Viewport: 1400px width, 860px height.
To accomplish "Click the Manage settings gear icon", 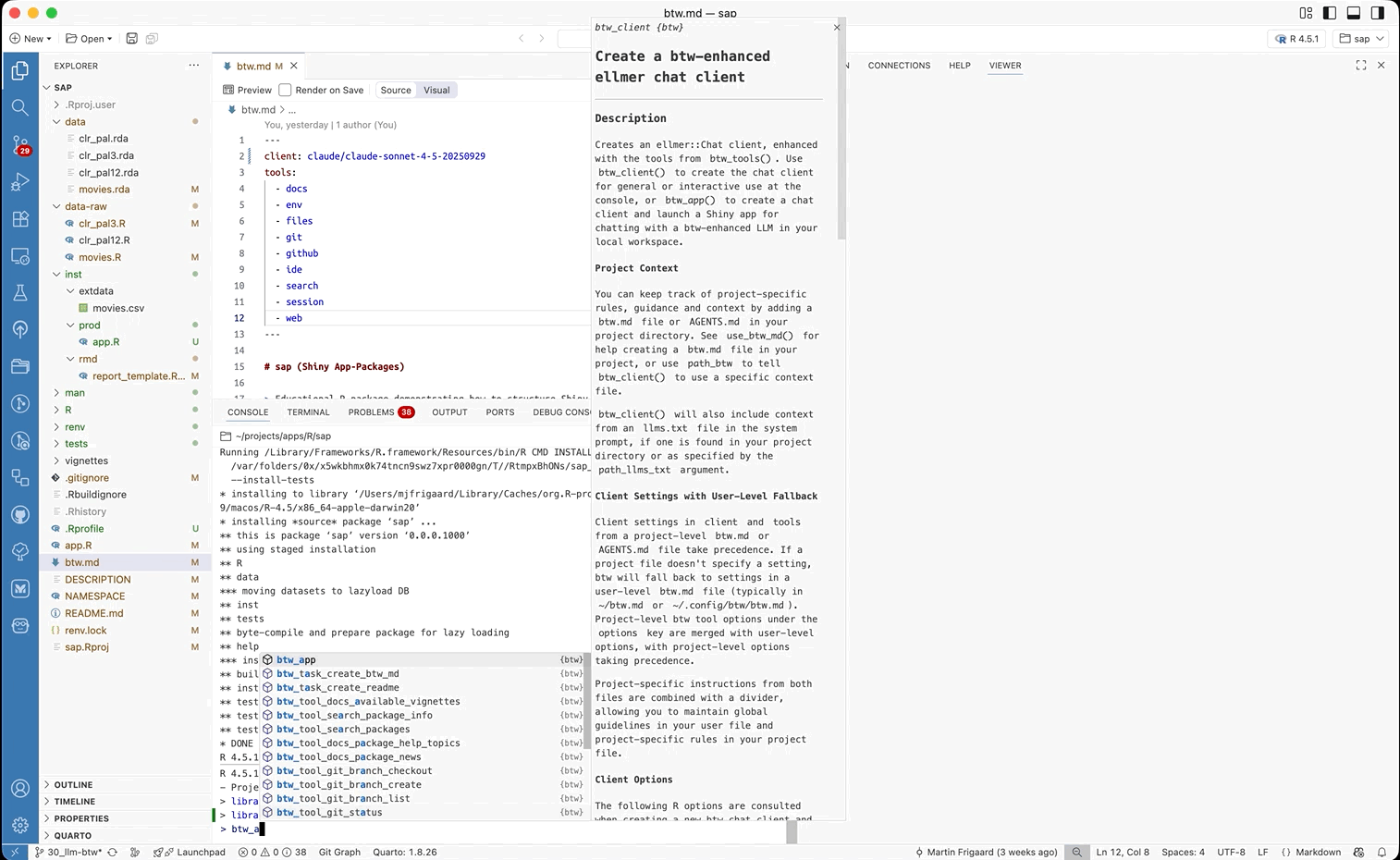I will [19, 824].
